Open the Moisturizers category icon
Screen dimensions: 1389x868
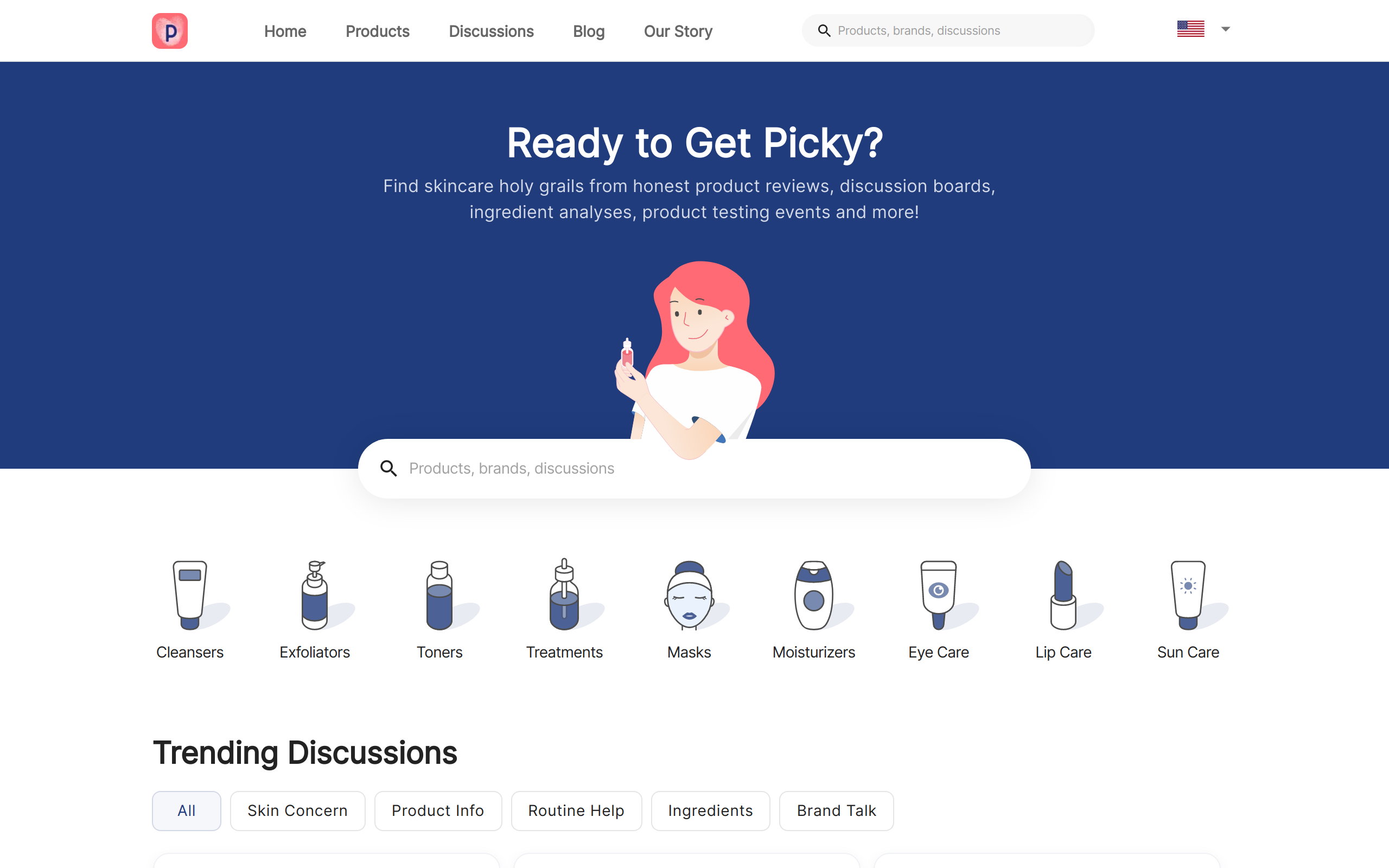[x=813, y=595]
